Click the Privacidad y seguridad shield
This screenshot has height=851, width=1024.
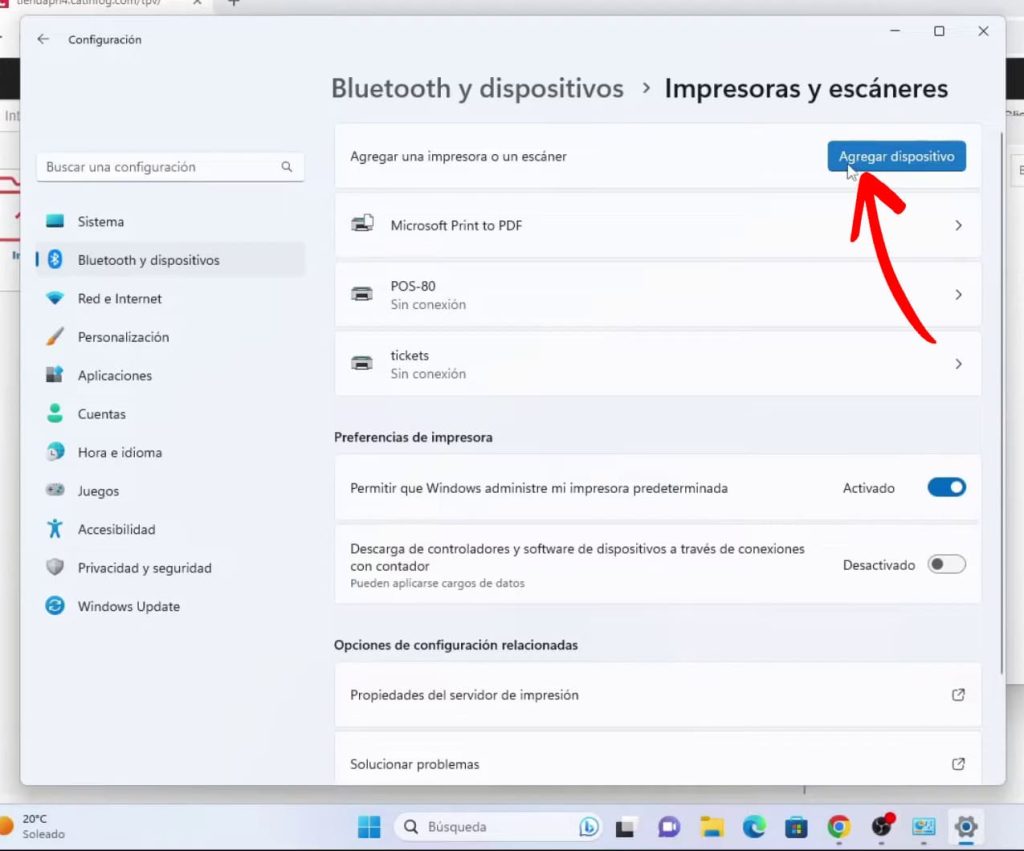pyautogui.click(x=55, y=568)
